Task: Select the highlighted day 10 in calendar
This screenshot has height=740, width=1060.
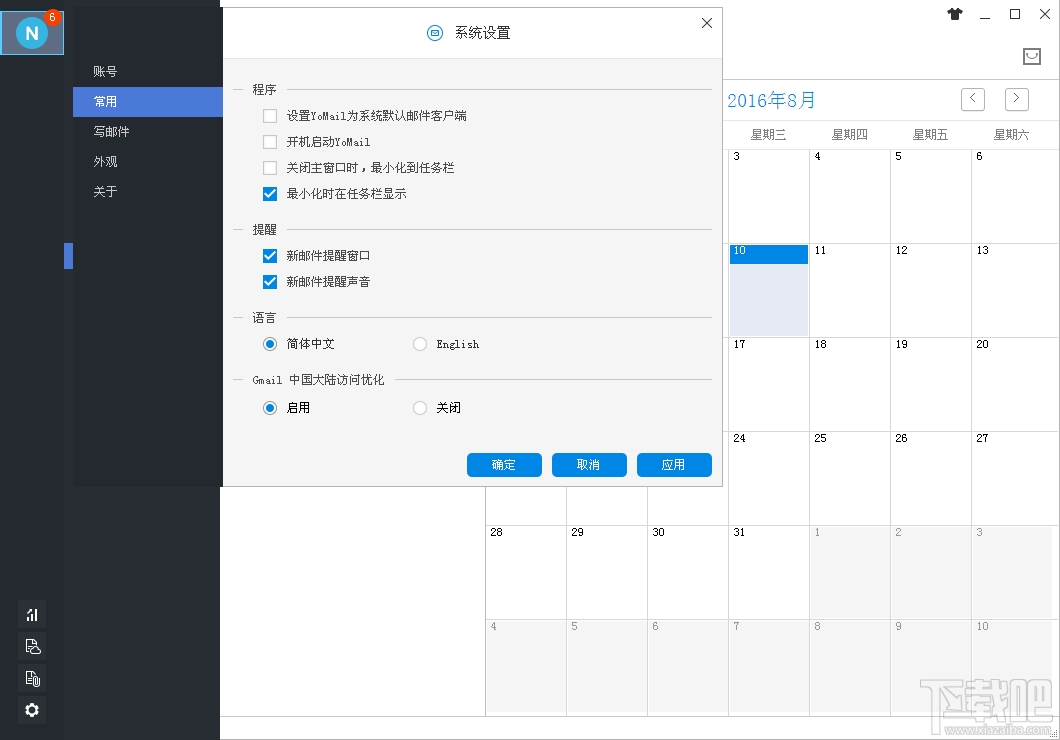Action: tap(769, 290)
